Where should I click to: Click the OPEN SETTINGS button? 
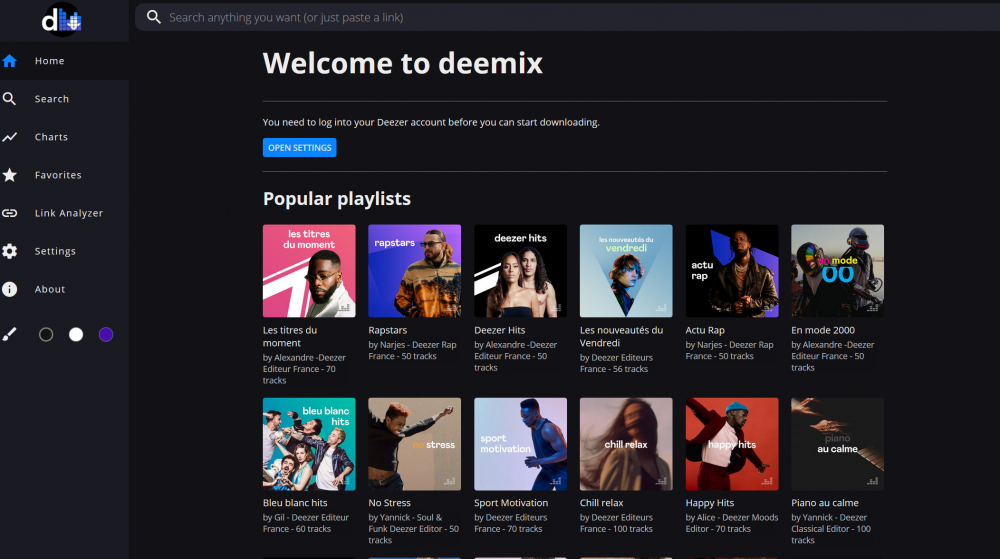(x=300, y=147)
